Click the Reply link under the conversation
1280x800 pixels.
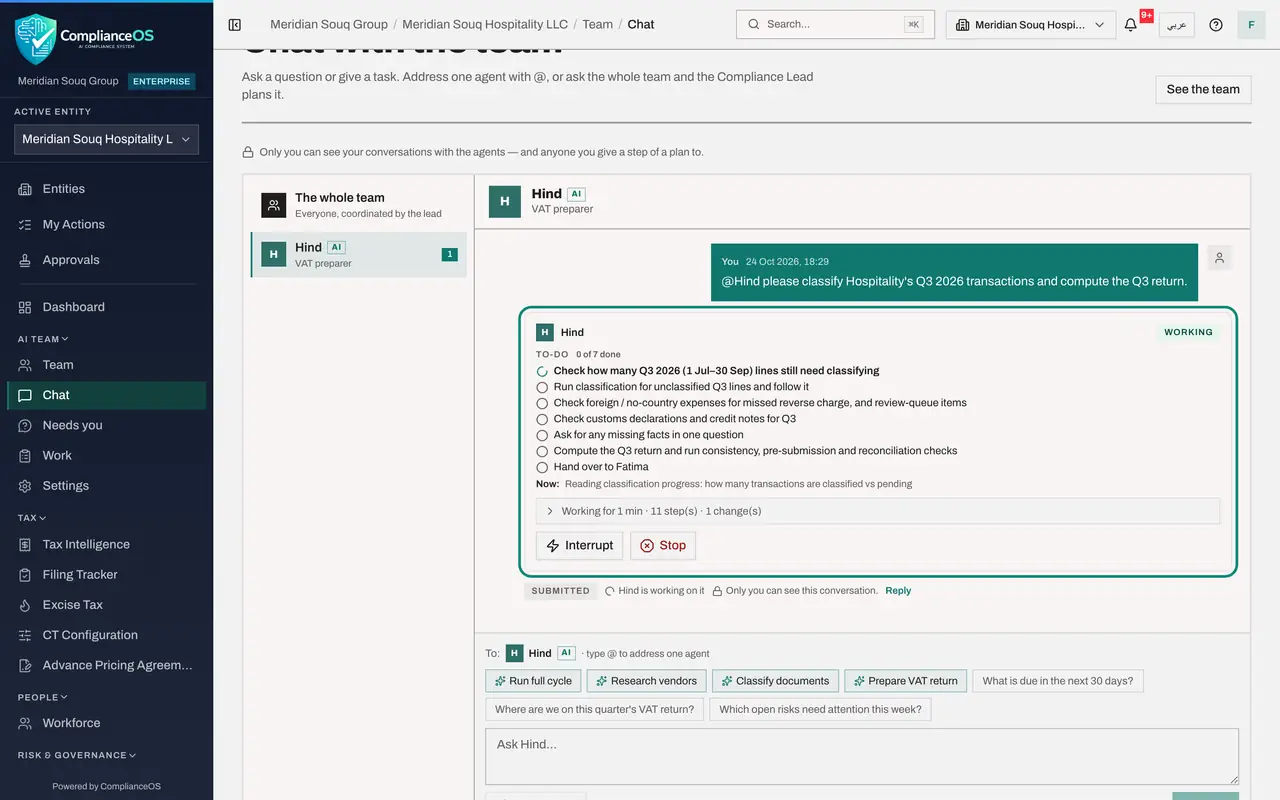click(898, 591)
